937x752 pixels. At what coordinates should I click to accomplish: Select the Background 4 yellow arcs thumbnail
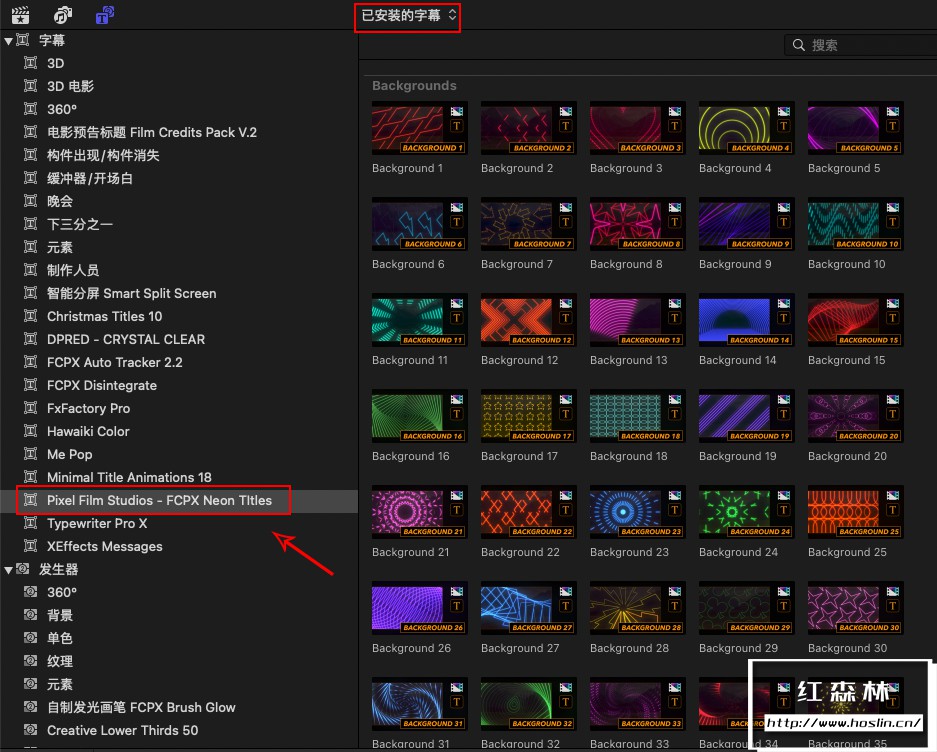pos(746,129)
